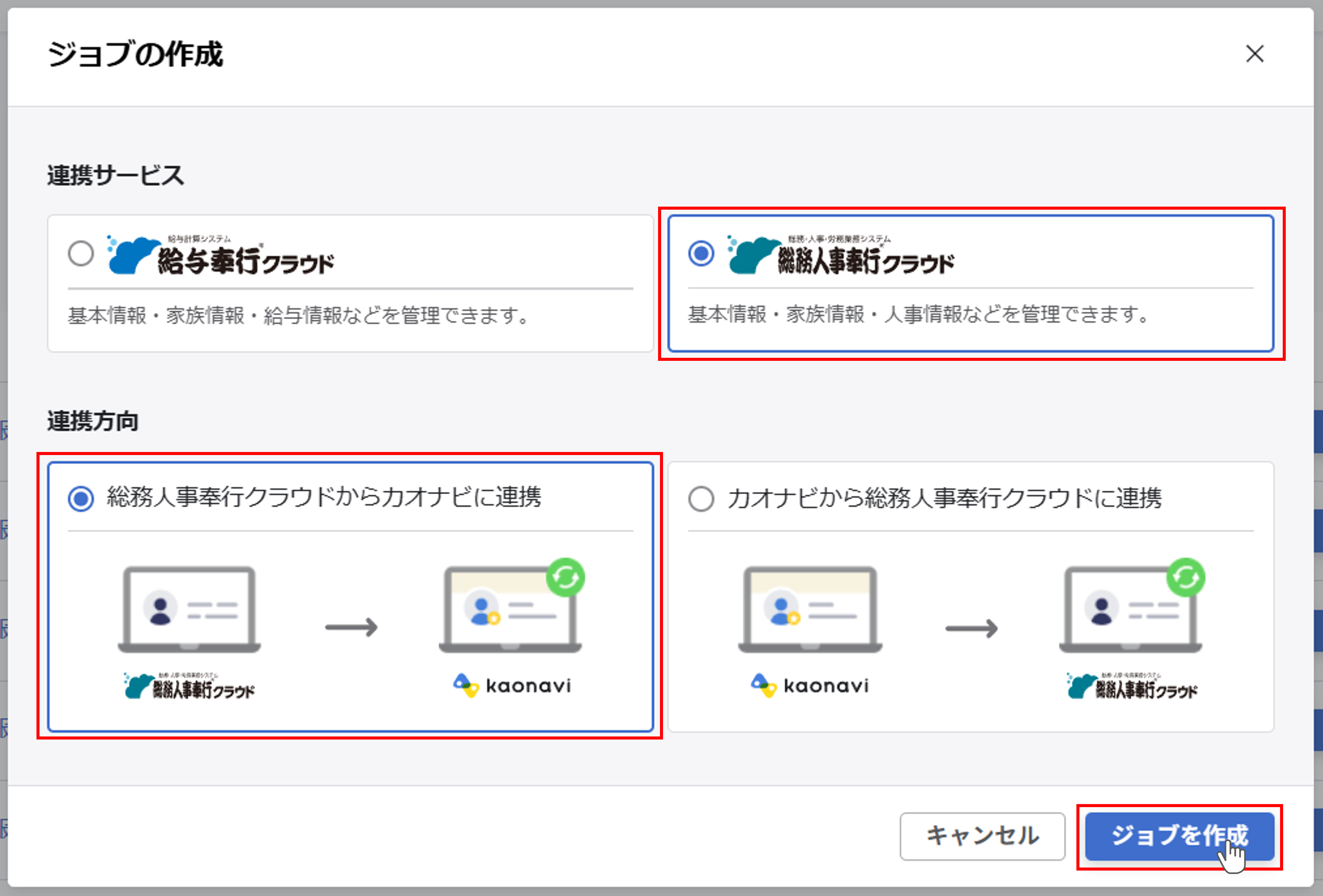
Task: Click kaonavi logo in the left direction card
Action: tap(512, 685)
